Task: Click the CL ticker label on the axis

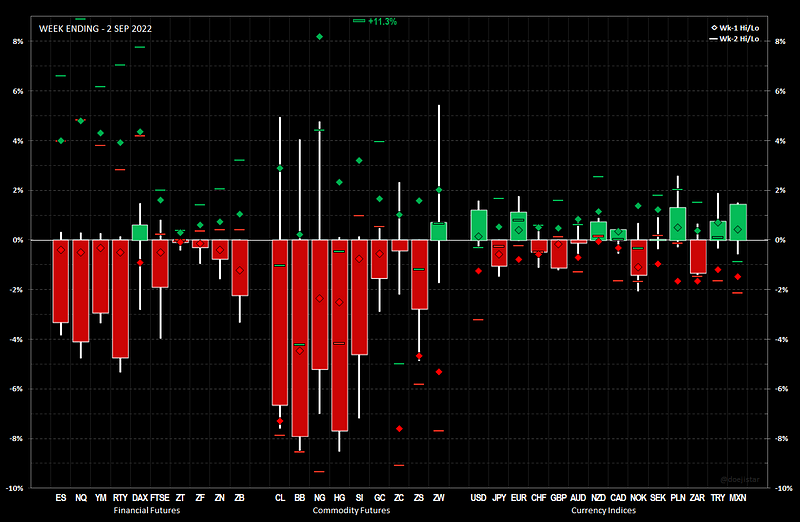Action: click(x=279, y=497)
